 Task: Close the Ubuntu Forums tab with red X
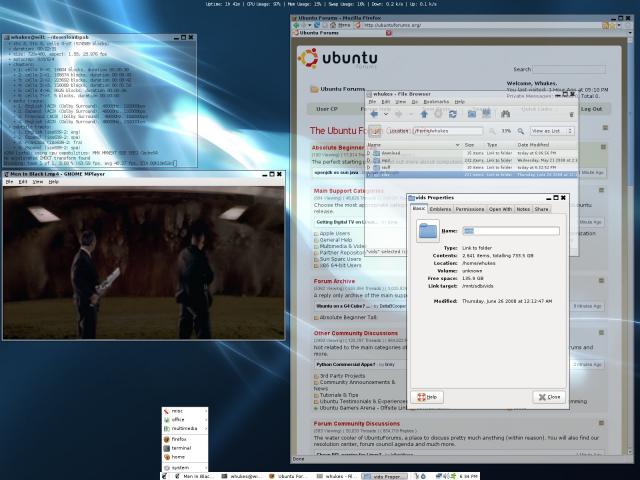(389, 33)
